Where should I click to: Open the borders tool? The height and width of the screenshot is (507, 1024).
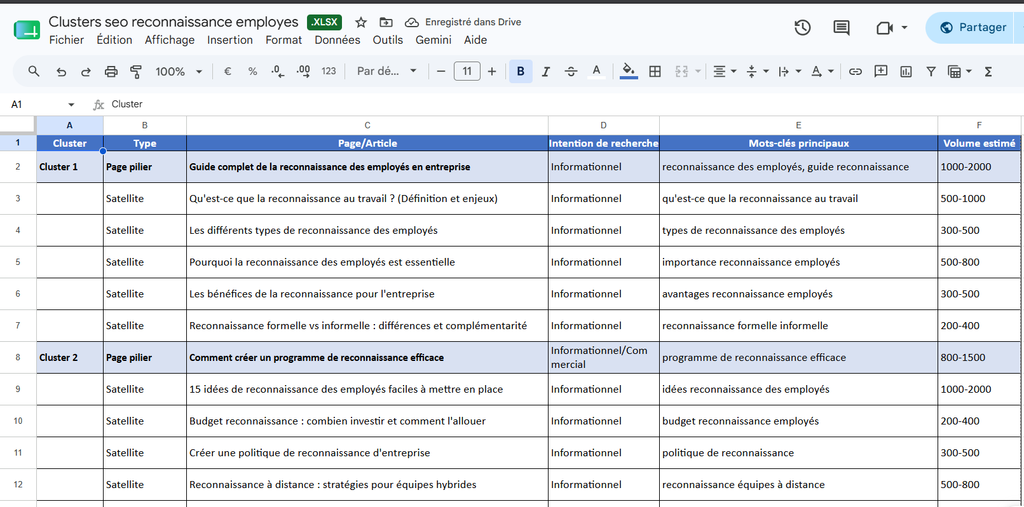tap(654, 71)
